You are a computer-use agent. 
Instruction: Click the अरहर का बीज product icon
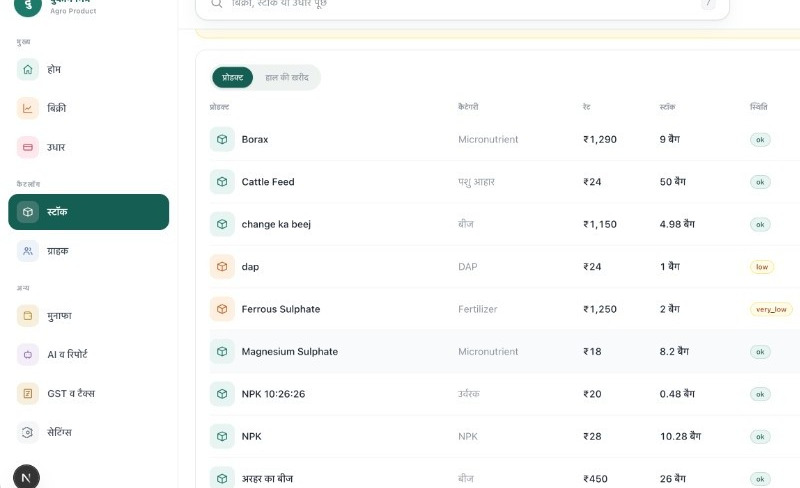coord(222,479)
